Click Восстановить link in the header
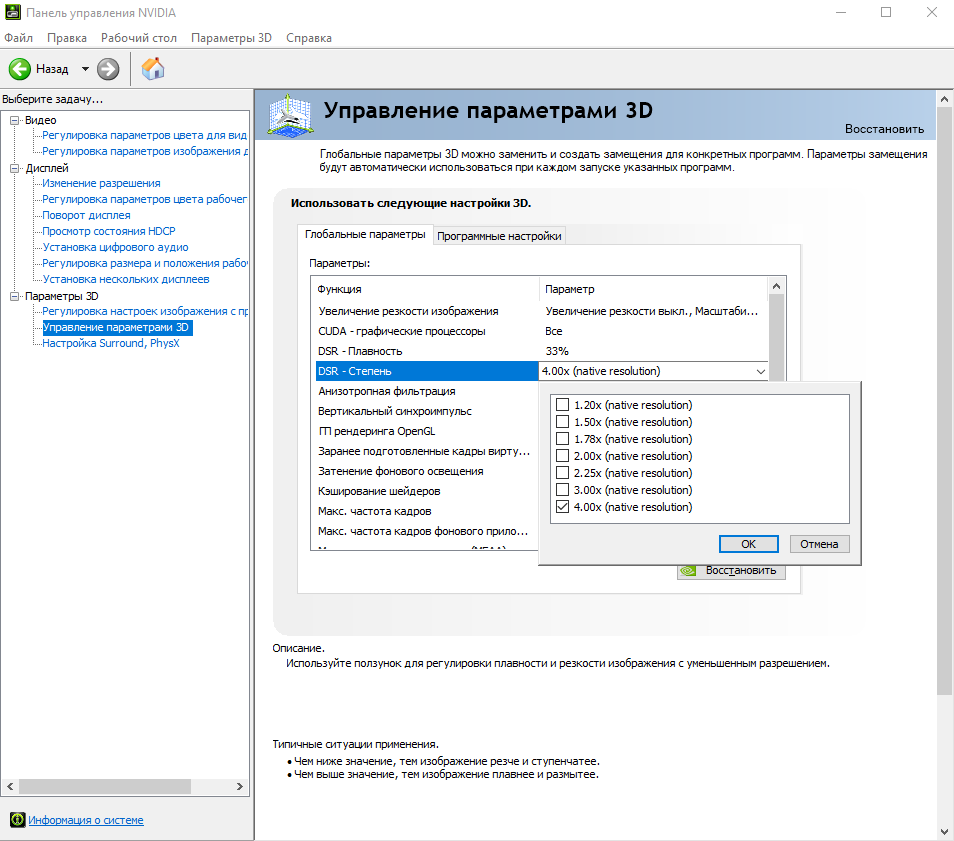This screenshot has width=954, height=841. 884,129
